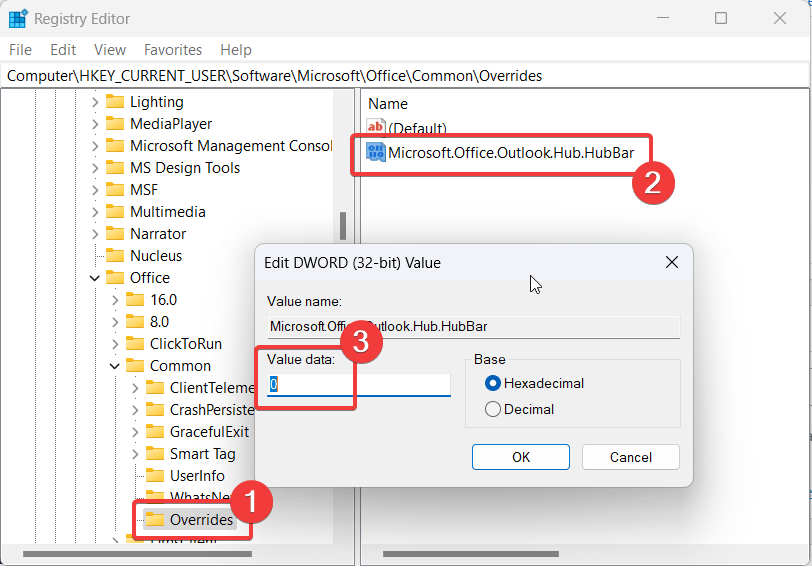Click the Value data input field
812x566 pixels.
tap(359, 385)
